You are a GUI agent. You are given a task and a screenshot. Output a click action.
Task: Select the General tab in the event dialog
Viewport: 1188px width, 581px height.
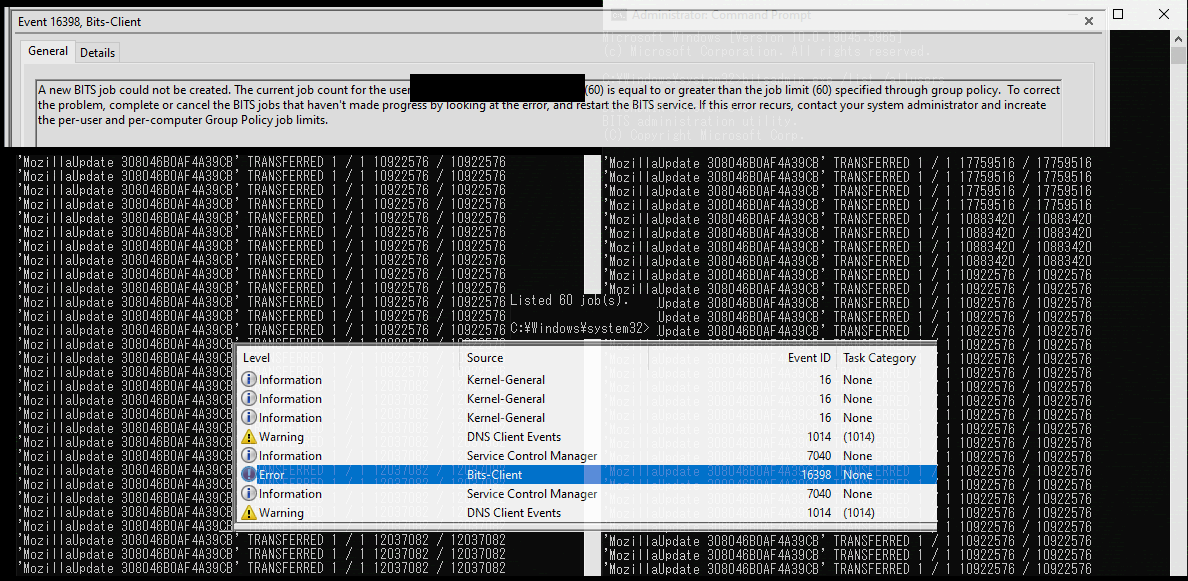[x=48, y=51]
